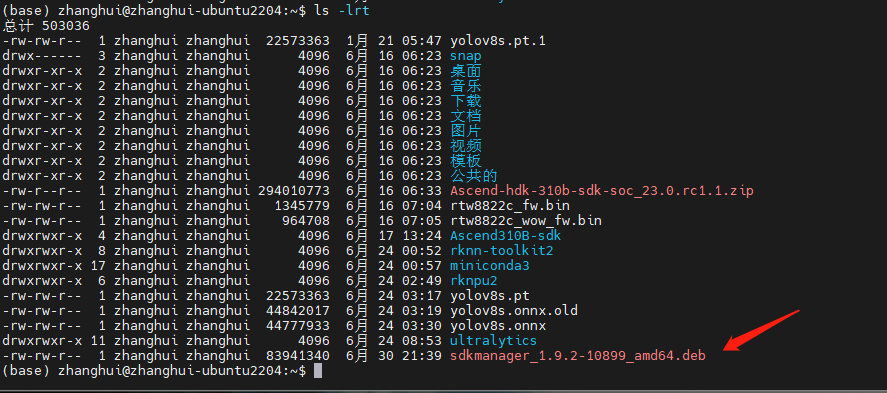Click the 桌面 directory entry

pos(466,71)
